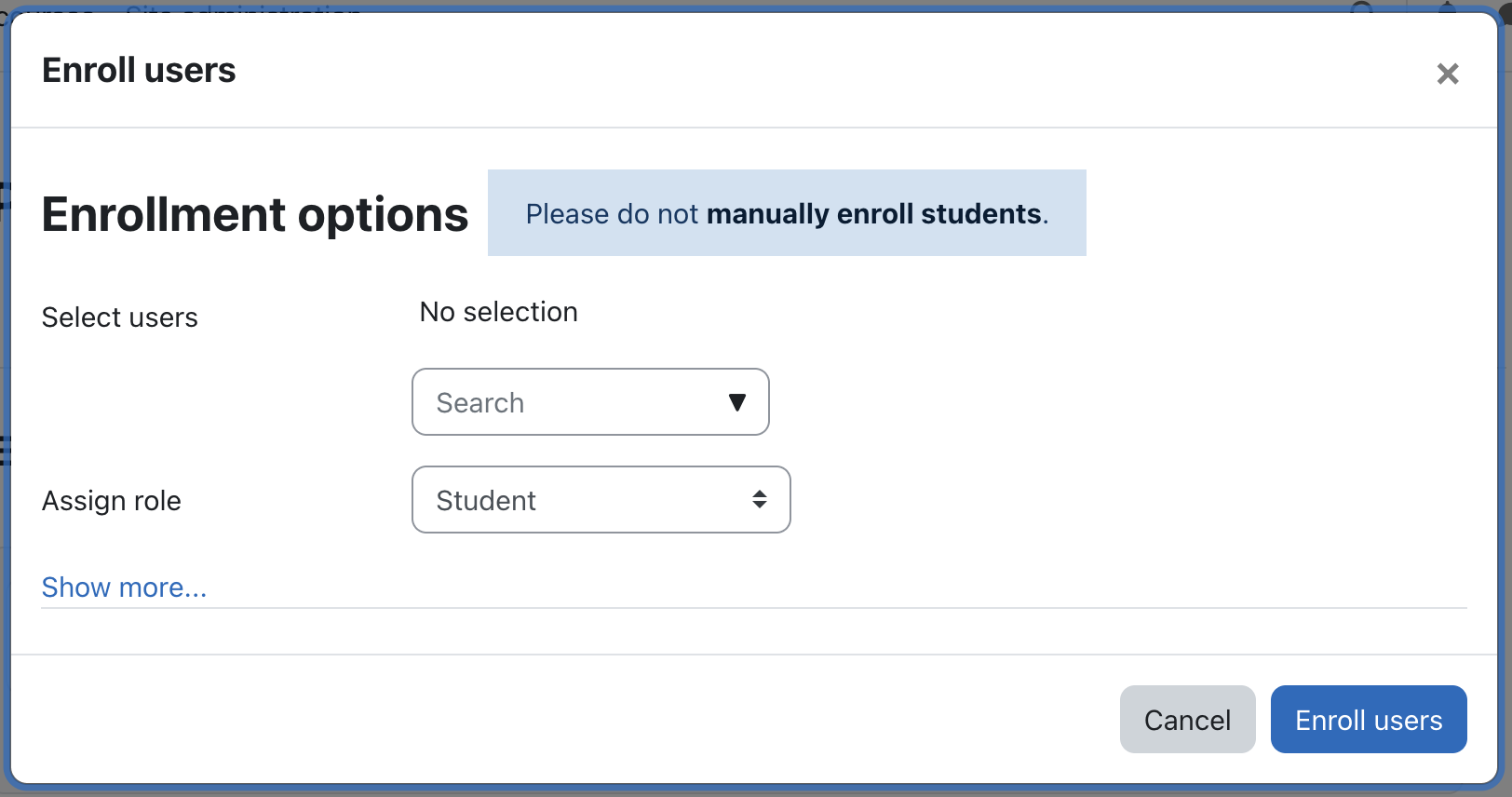
Task: Click the notification bell icon in the header
Action: click(x=1448, y=7)
